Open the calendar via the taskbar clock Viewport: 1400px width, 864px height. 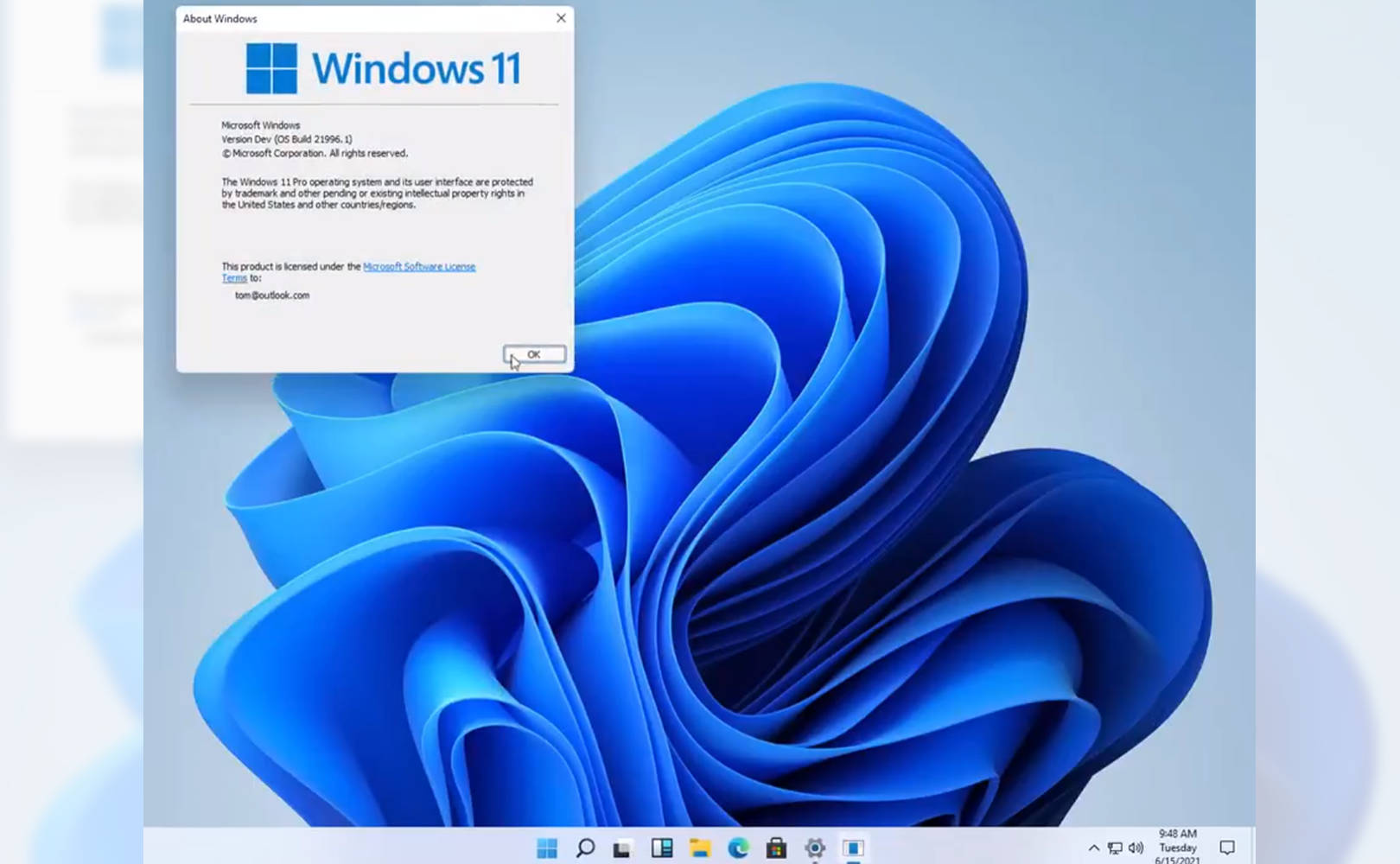click(x=1178, y=848)
